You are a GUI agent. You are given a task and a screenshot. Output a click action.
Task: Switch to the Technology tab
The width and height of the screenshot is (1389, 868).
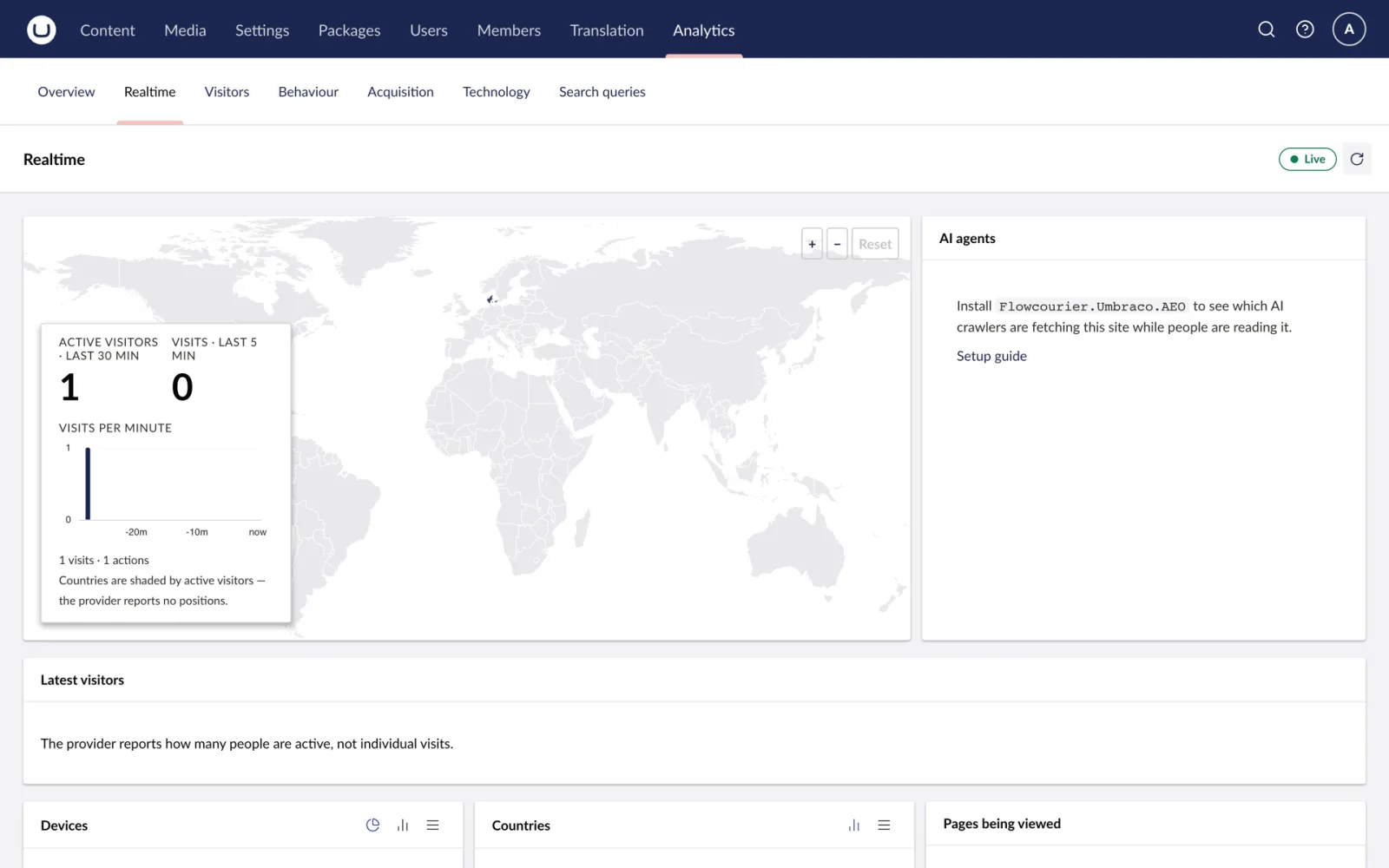(496, 92)
